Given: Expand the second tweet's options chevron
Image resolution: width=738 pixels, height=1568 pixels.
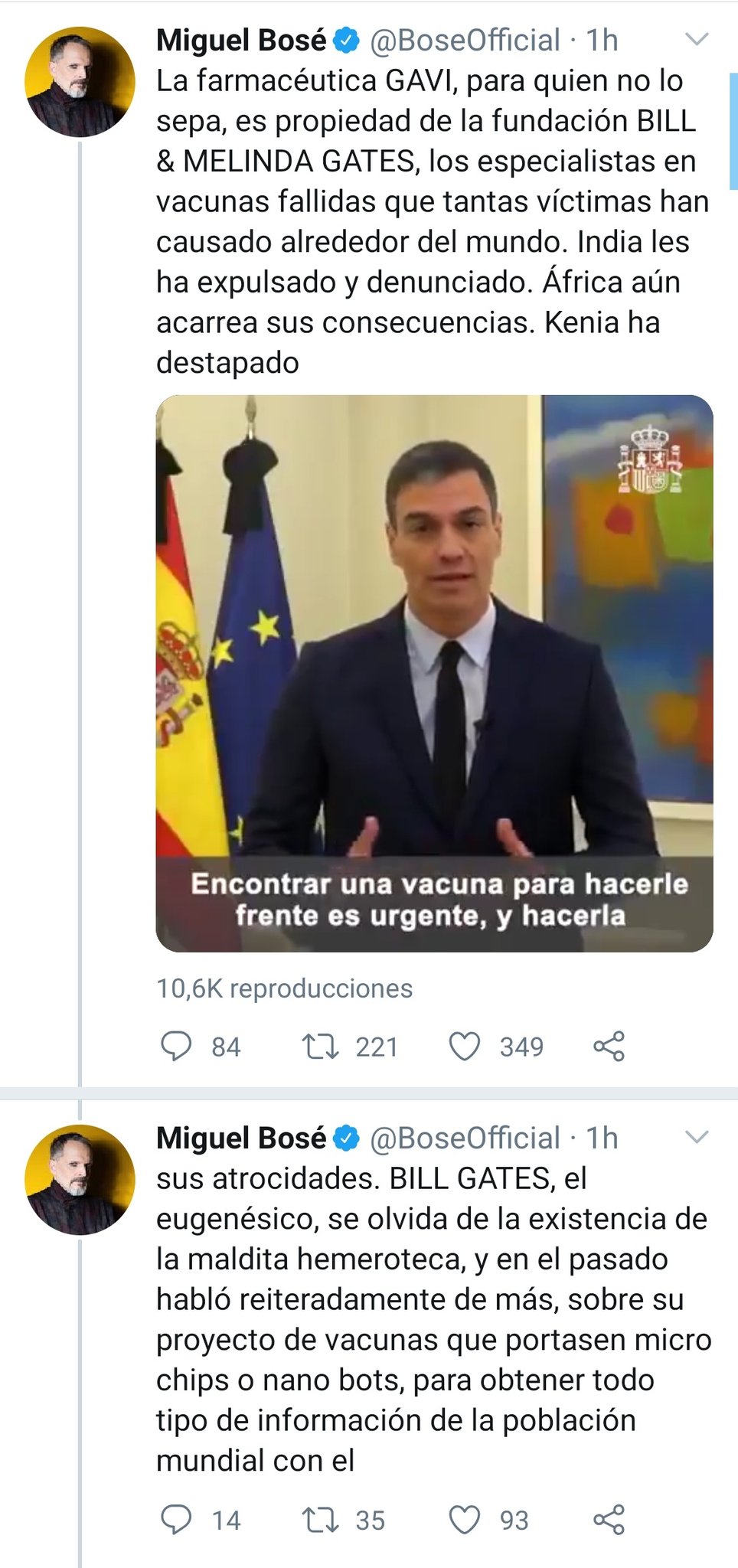Looking at the screenshot, I should click(697, 1137).
